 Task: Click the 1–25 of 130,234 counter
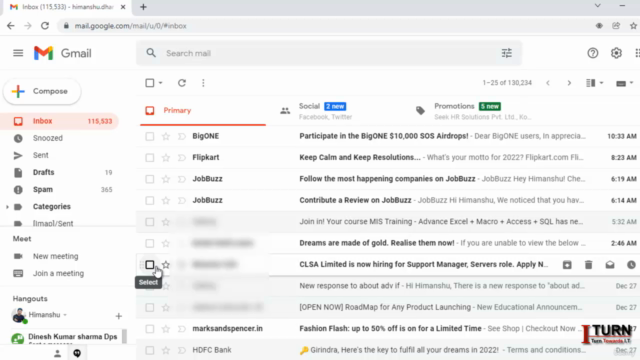(x=507, y=83)
